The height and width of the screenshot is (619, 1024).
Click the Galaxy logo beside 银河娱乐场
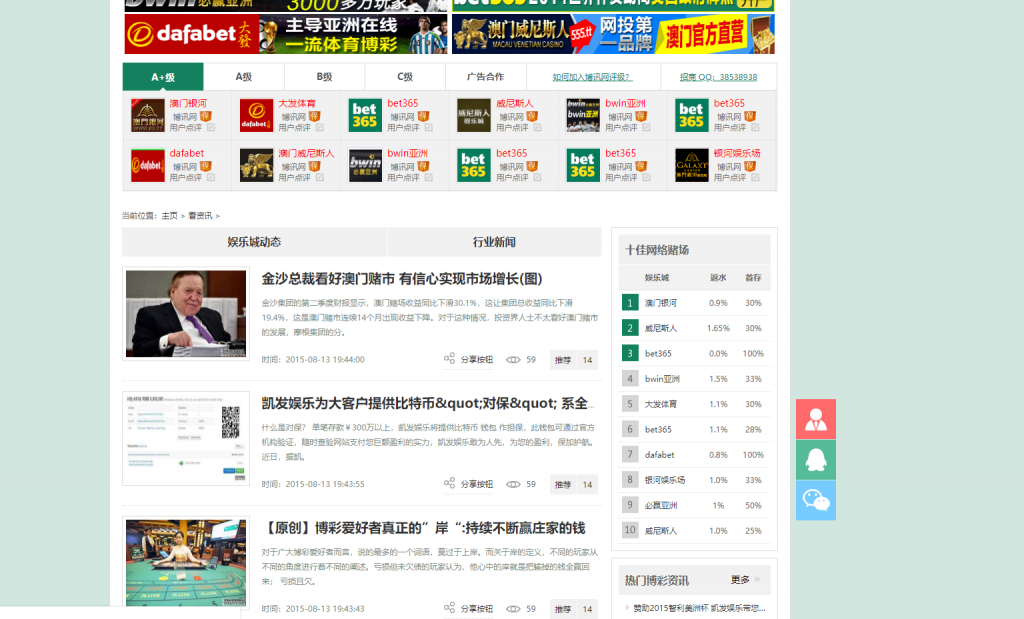click(x=691, y=165)
